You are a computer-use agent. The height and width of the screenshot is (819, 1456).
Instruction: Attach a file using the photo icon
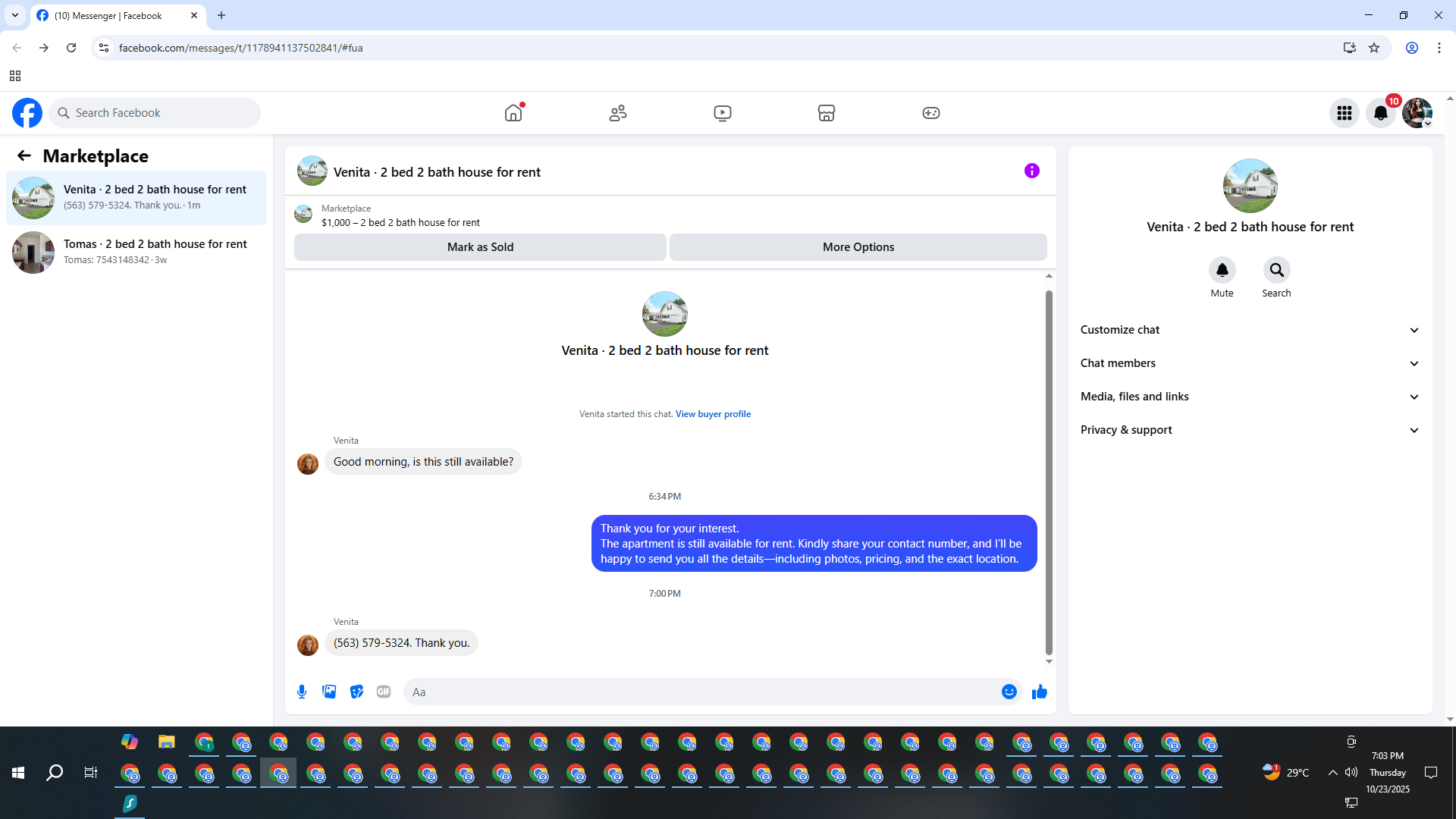(x=329, y=692)
